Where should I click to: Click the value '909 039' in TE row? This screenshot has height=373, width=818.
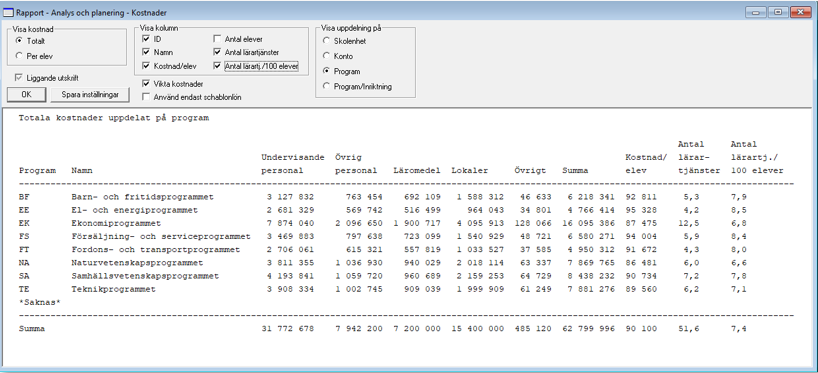coord(422,289)
